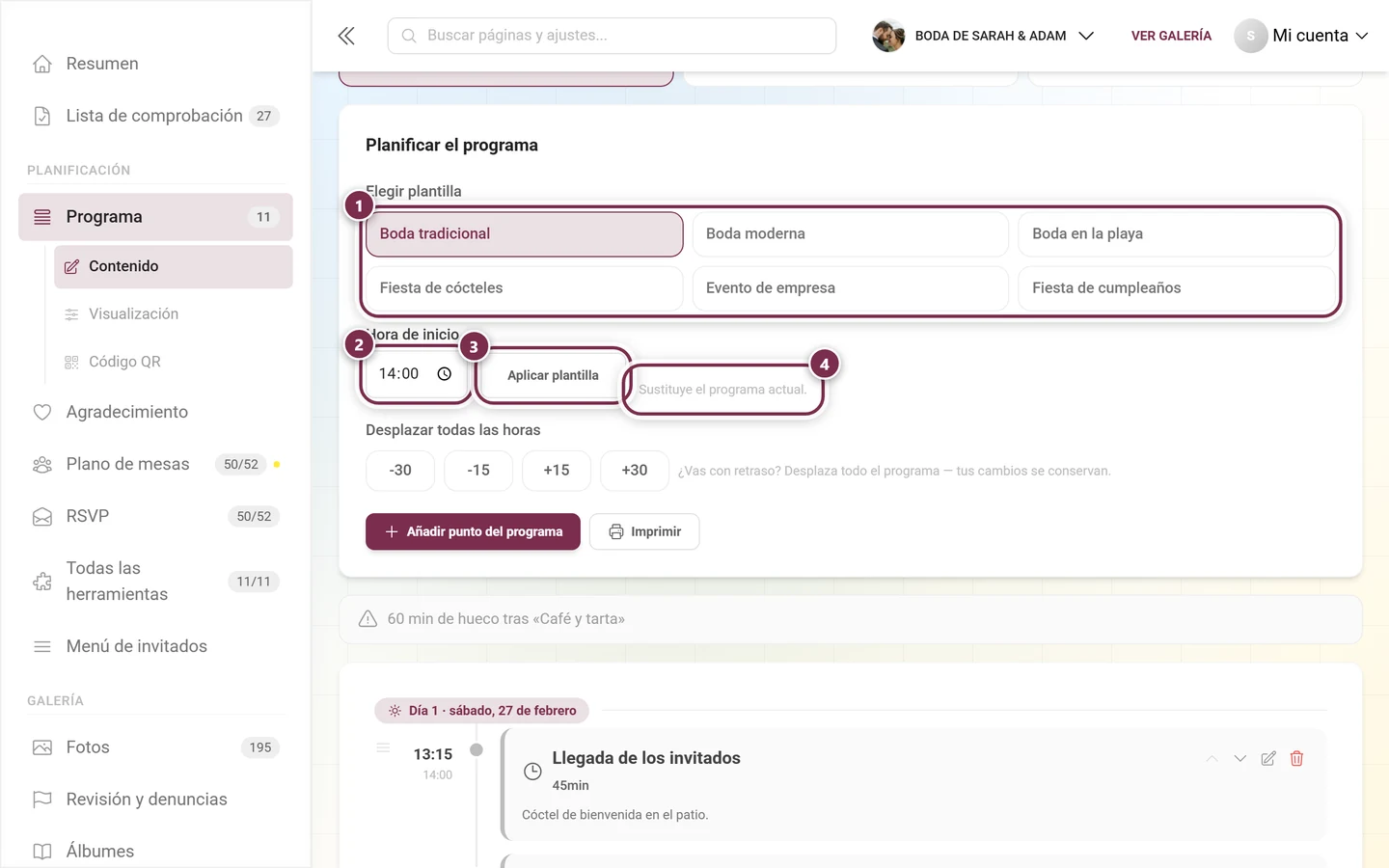Viewport: 1389px width, 868px height.
Task: Move Llegada de los invitados up
Action: [x=1212, y=759]
